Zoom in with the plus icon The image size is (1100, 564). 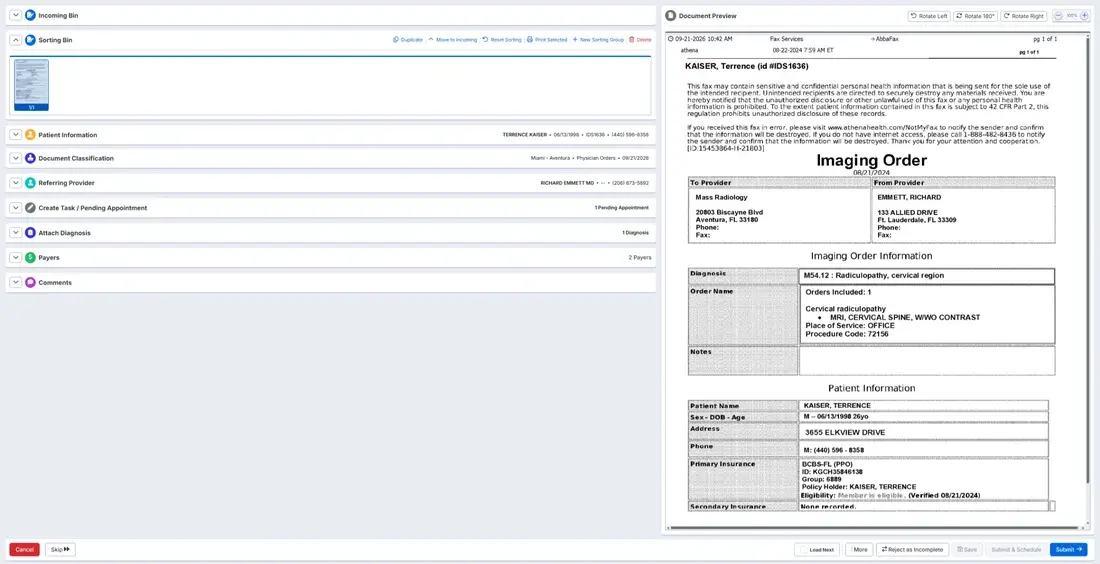pos(1085,15)
